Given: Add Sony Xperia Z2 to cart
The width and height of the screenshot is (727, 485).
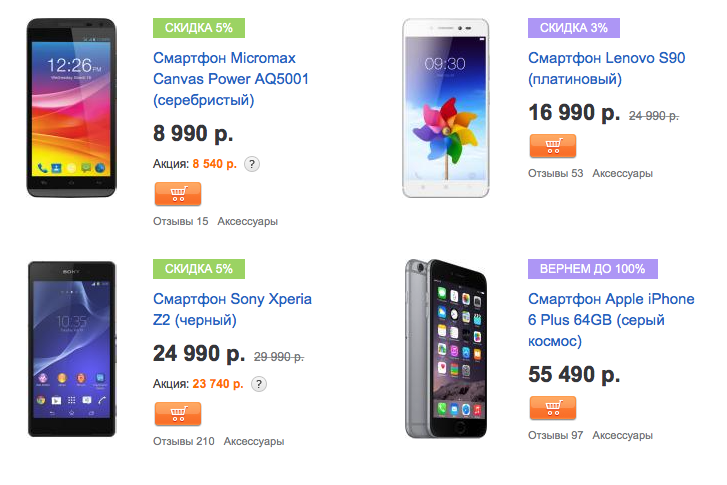Looking at the screenshot, I should pos(178,413).
